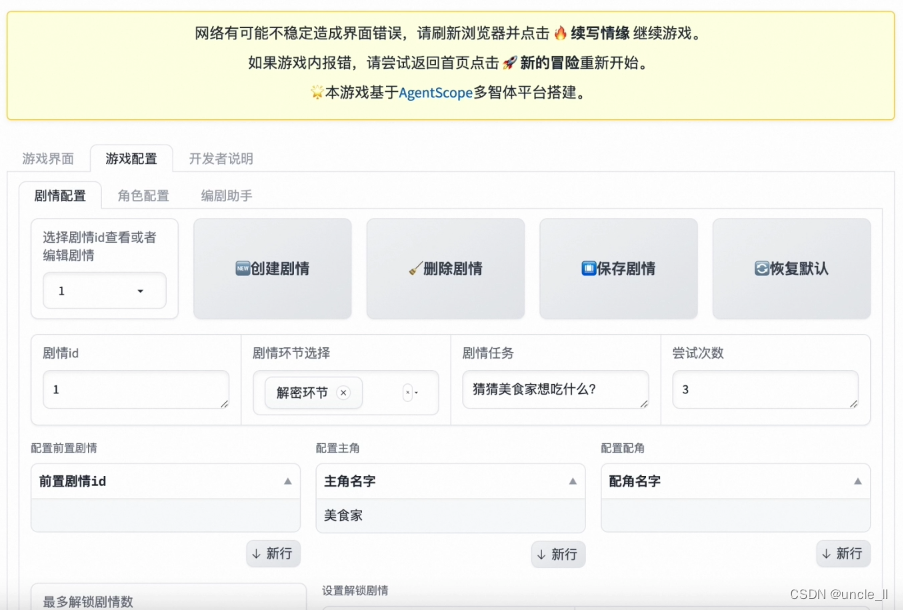Click the 创建剧情 button
Image resolution: width=903 pixels, height=610 pixels.
click(272, 268)
